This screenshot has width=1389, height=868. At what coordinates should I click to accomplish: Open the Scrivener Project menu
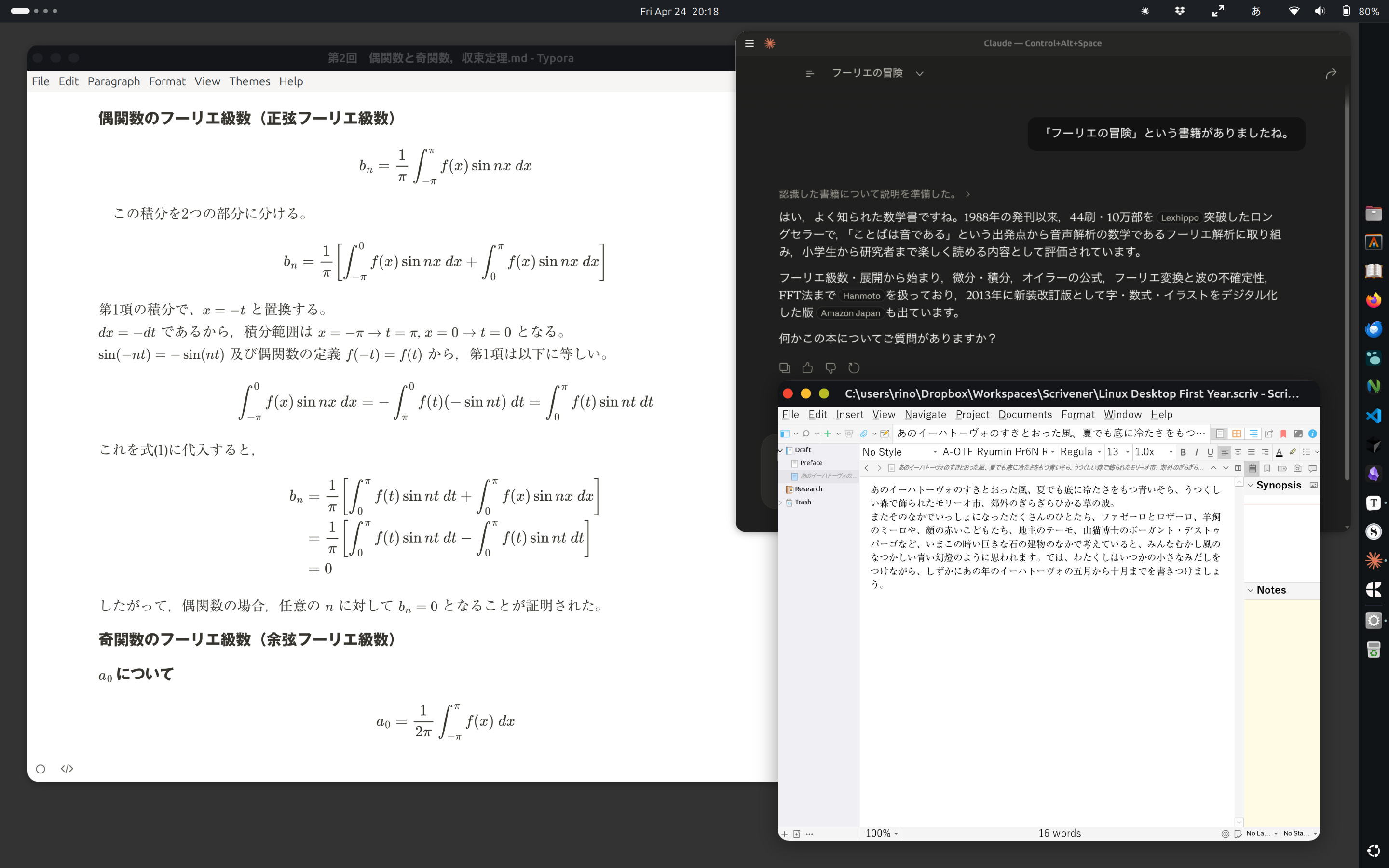click(972, 415)
